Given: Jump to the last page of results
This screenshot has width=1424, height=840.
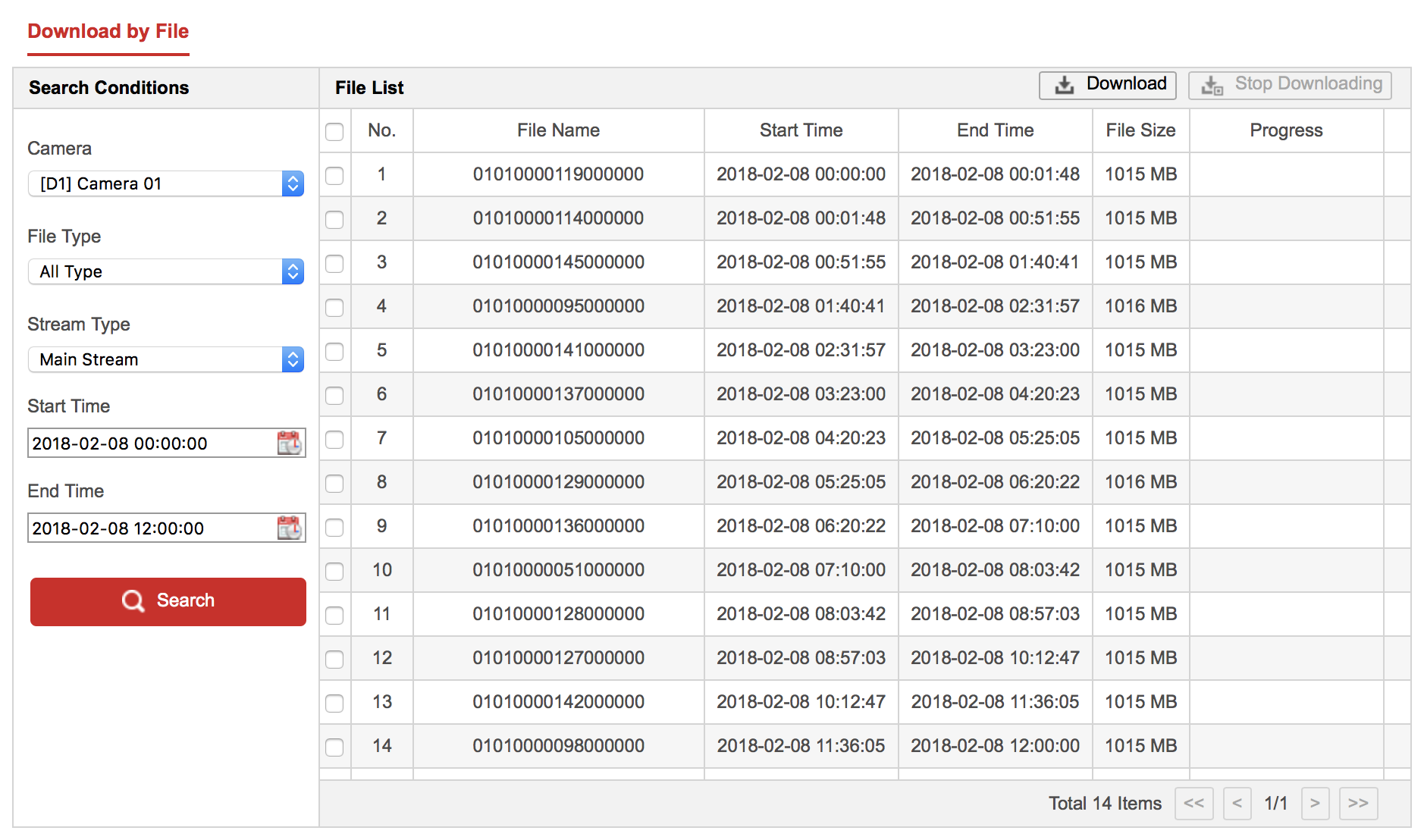Looking at the screenshot, I should [1358, 804].
